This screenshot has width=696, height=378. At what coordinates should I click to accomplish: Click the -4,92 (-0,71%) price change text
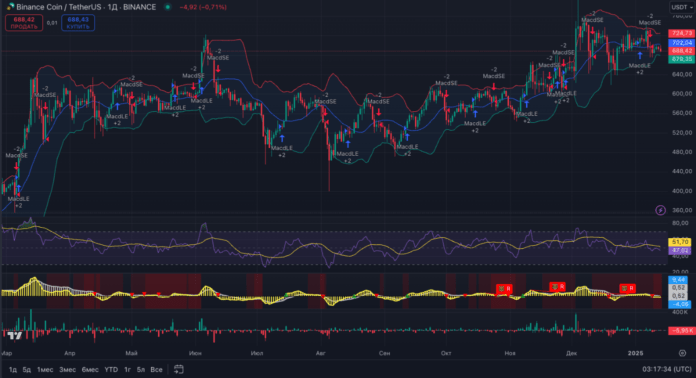pyautogui.click(x=203, y=7)
